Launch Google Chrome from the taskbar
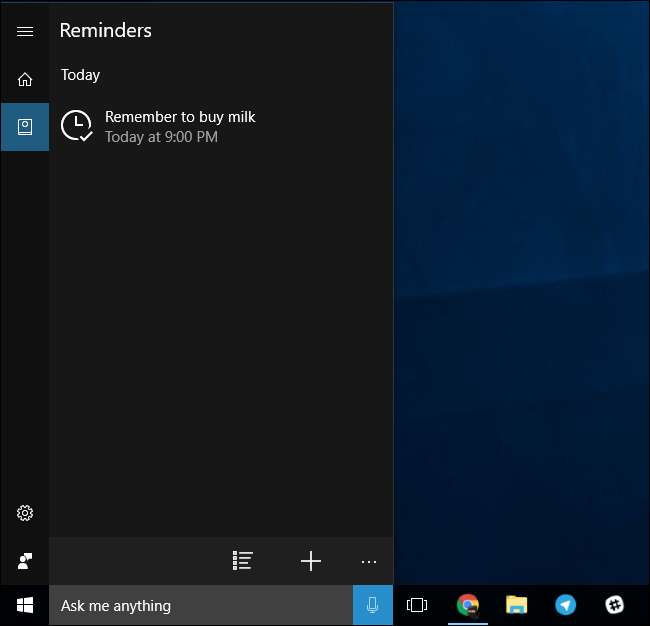The height and width of the screenshot is (626, 650). point(467,605)
